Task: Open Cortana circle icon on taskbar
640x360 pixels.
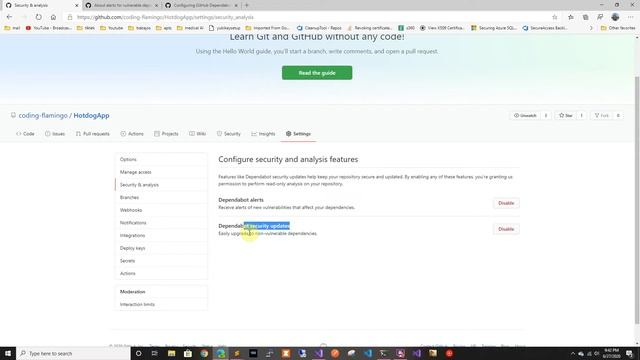Action: (x=138, y=353)
